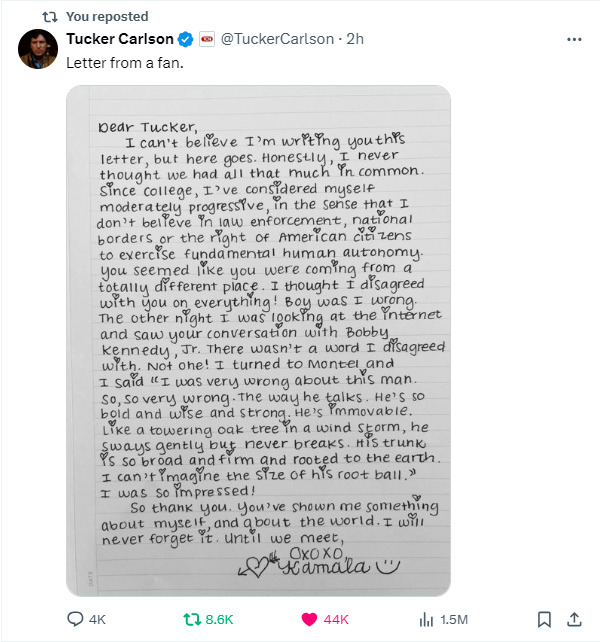The image size is (600, 642).
Task: Open the handwritten letter image
Action: pos(258,340)
